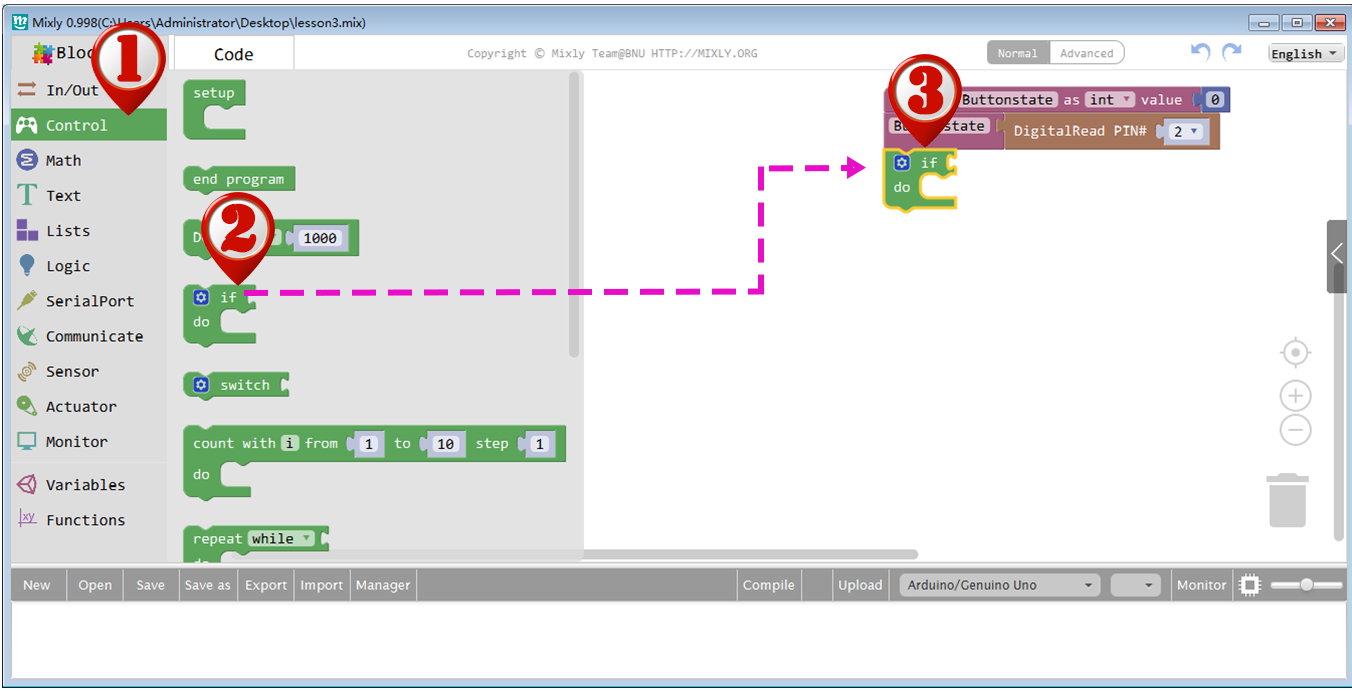1352x691 pixels.
Task: Click the Save button
Action: (151, 585)
